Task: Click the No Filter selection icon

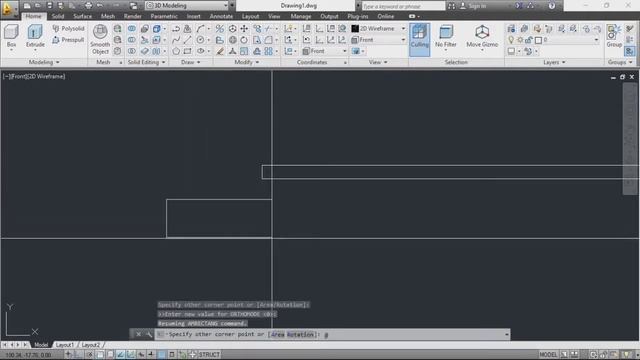Action: (446, 37)
